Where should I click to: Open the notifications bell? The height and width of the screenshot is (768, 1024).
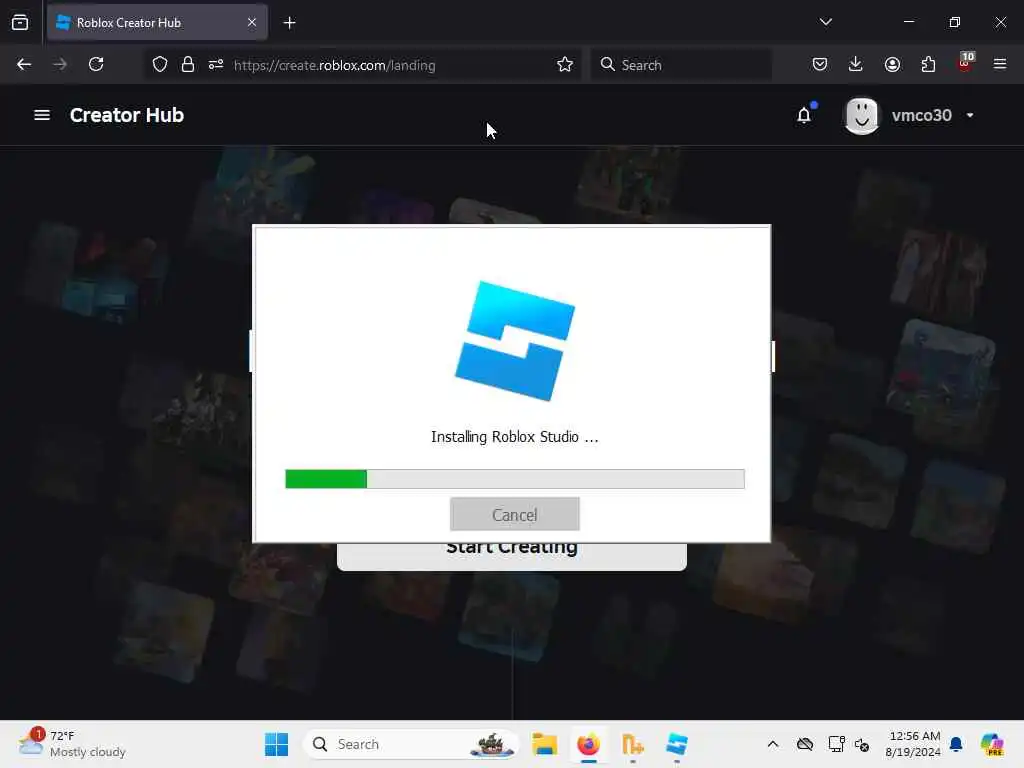(805, 115)
